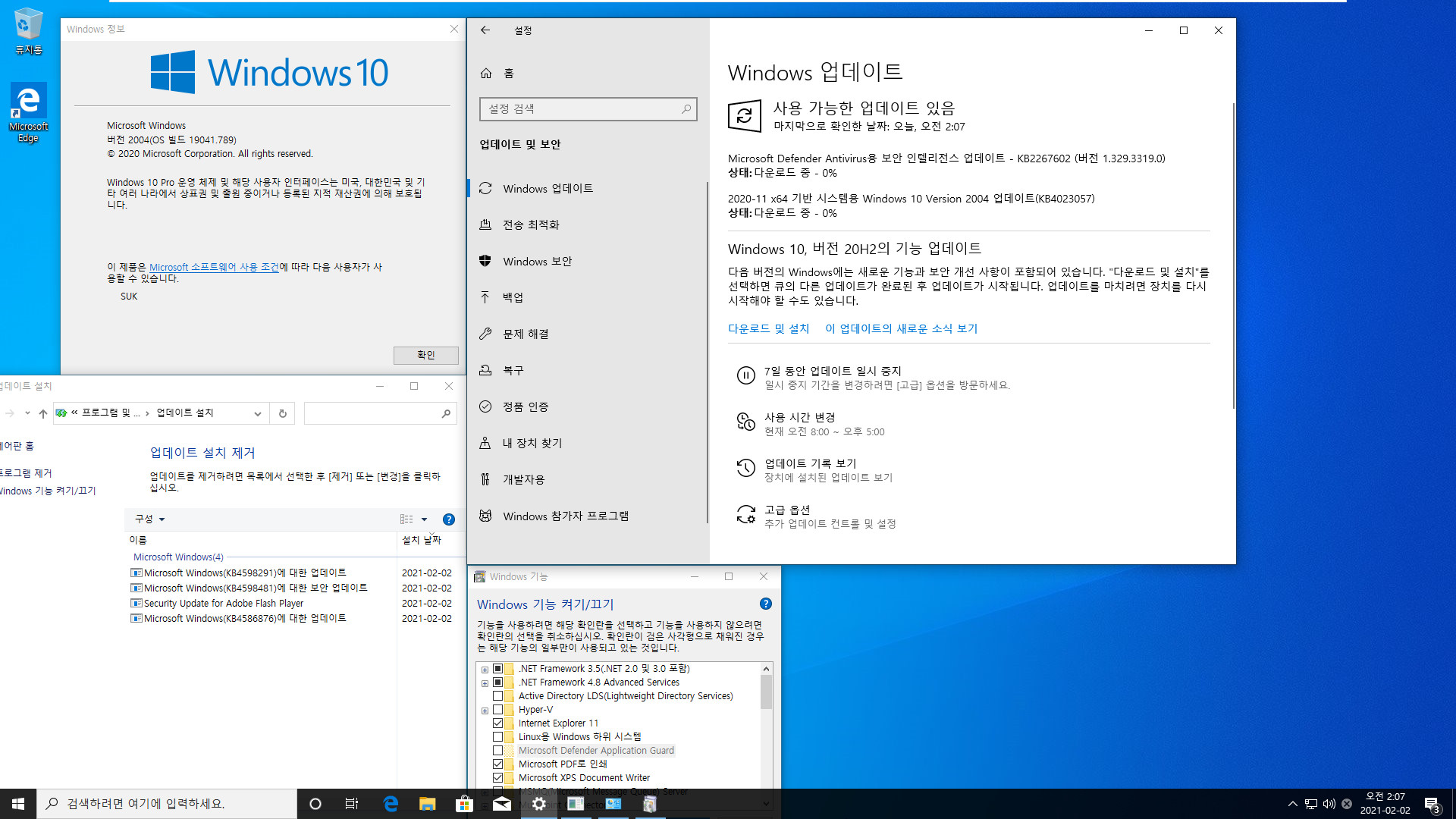Click Windows Features list scrollbar
Image resolution: width=1456 pixels, height=819 pixels.
pos(766,692)
